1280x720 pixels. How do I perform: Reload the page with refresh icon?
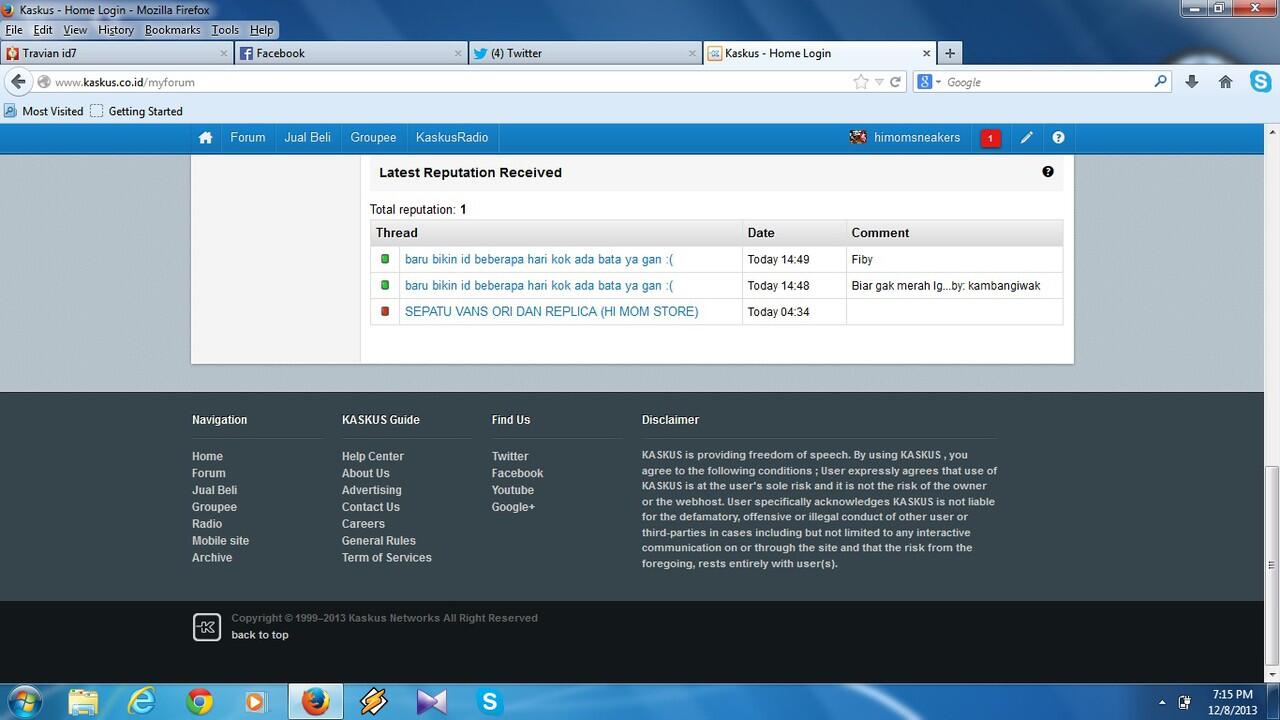pos(896,82)
